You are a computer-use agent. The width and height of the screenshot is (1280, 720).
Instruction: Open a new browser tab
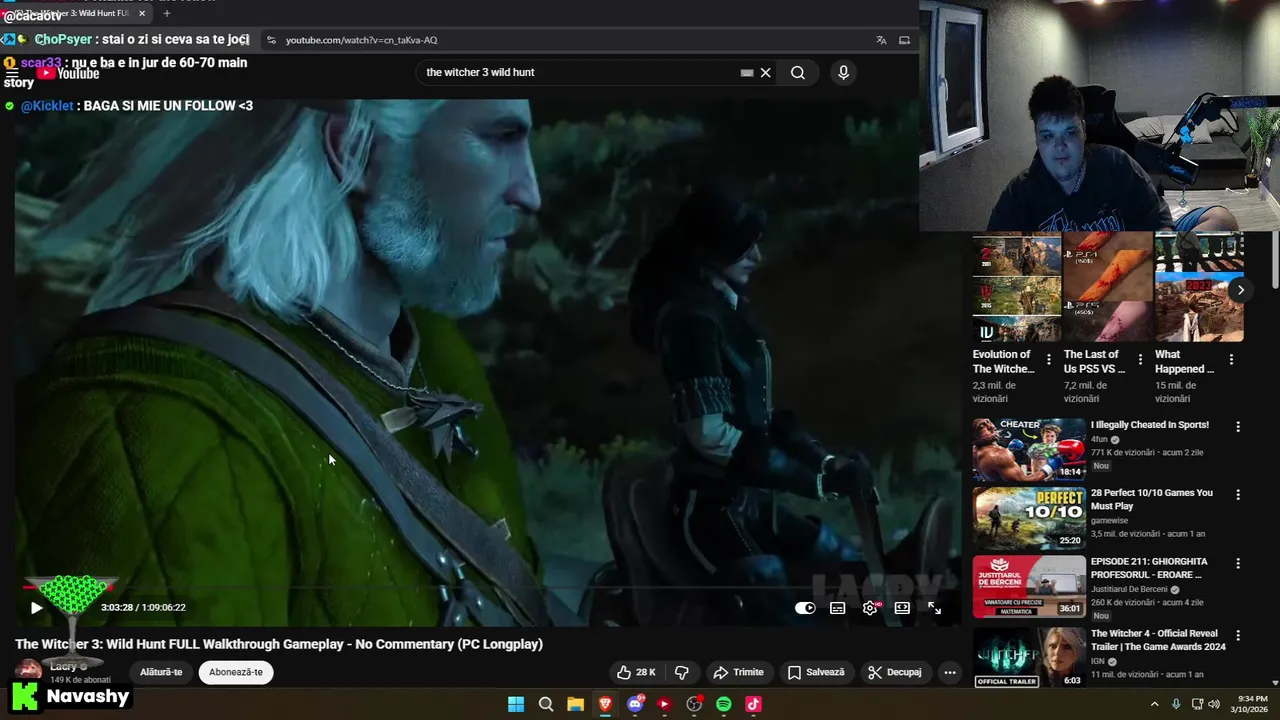point(167,13)
